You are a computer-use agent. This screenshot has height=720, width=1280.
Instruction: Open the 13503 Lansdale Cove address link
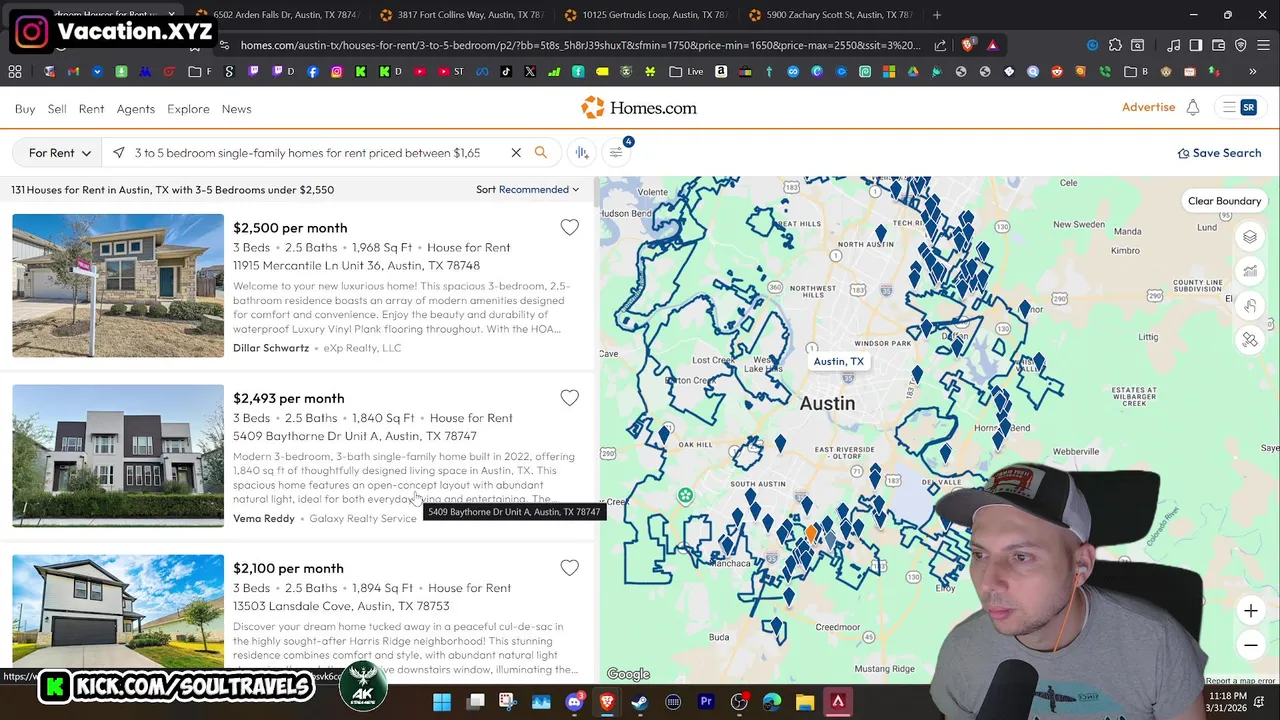click(341, 606)
